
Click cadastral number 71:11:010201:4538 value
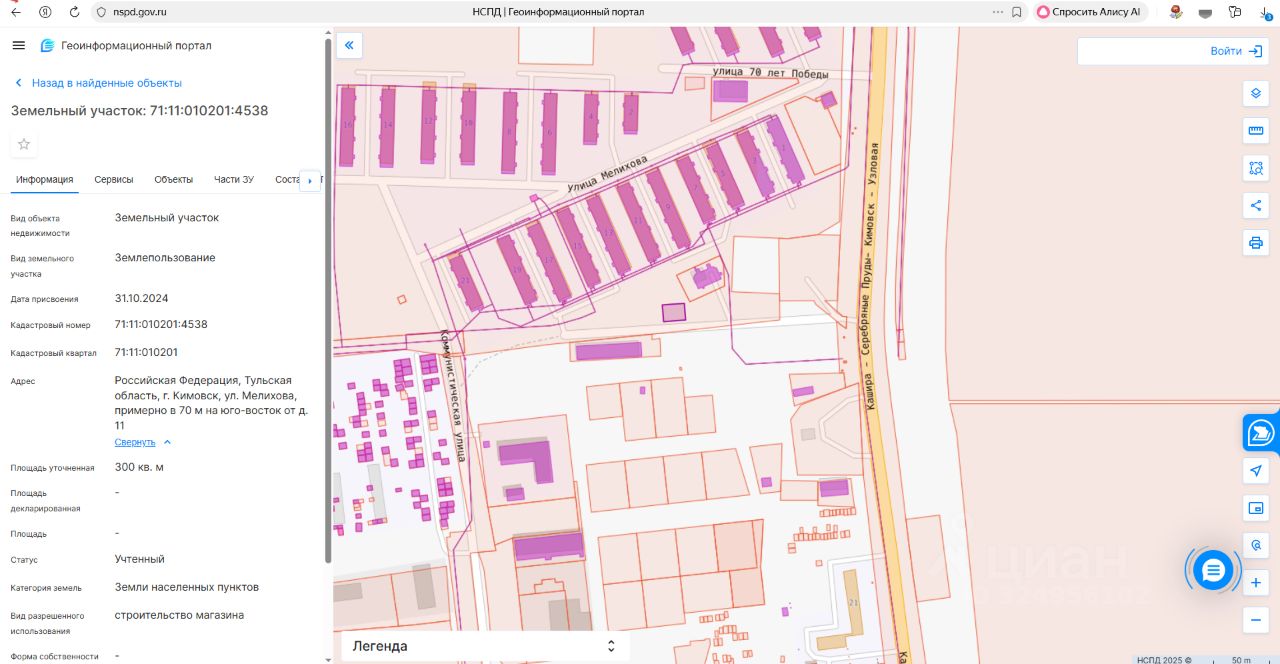tap(161, 324)
